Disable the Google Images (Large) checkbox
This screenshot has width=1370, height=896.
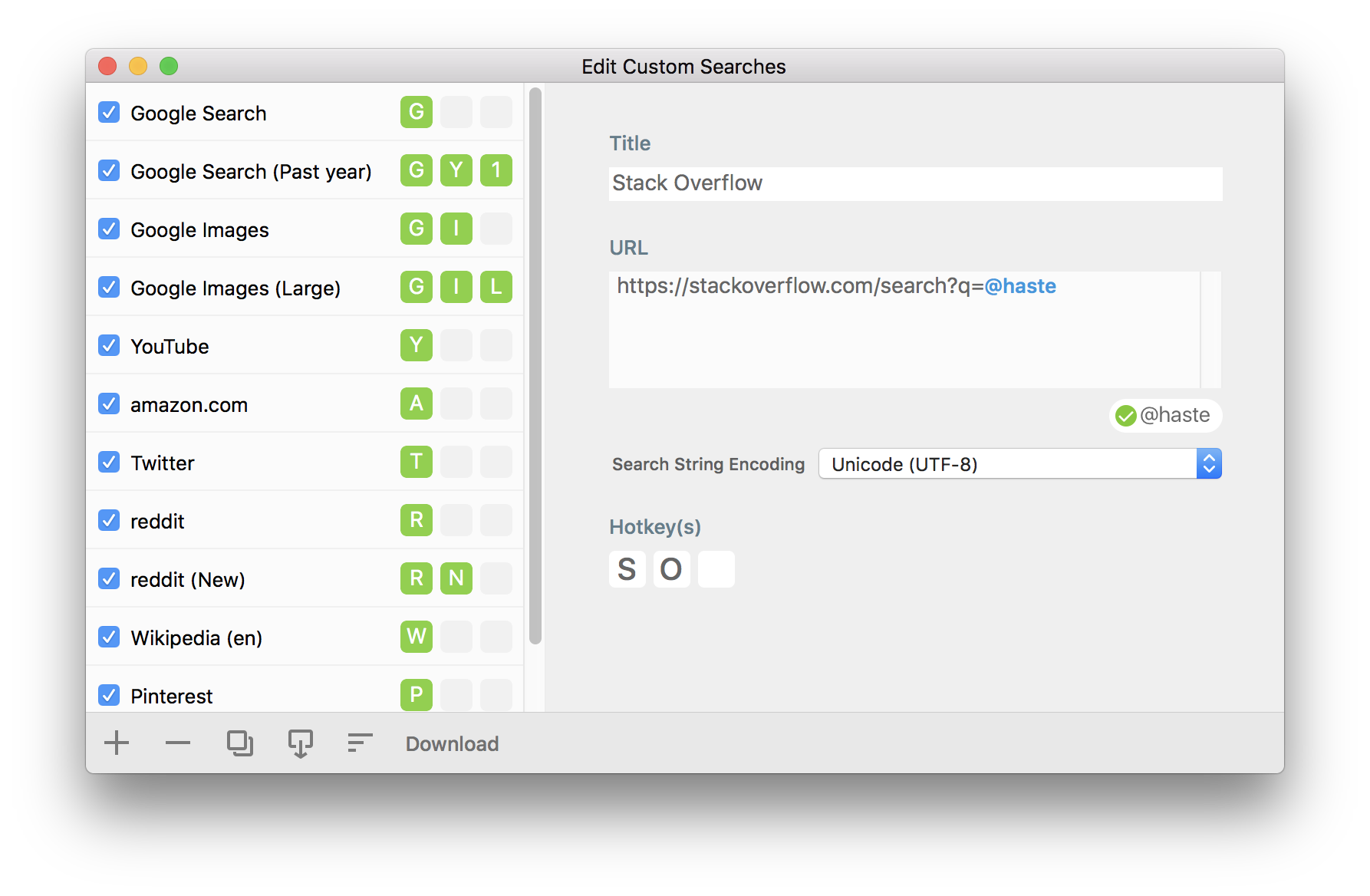pos(109,287)
